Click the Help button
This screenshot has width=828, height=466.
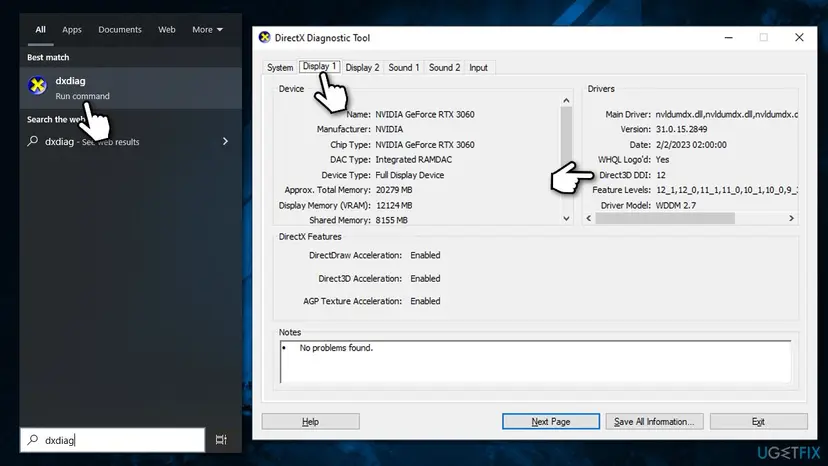(x=310, y=422)
